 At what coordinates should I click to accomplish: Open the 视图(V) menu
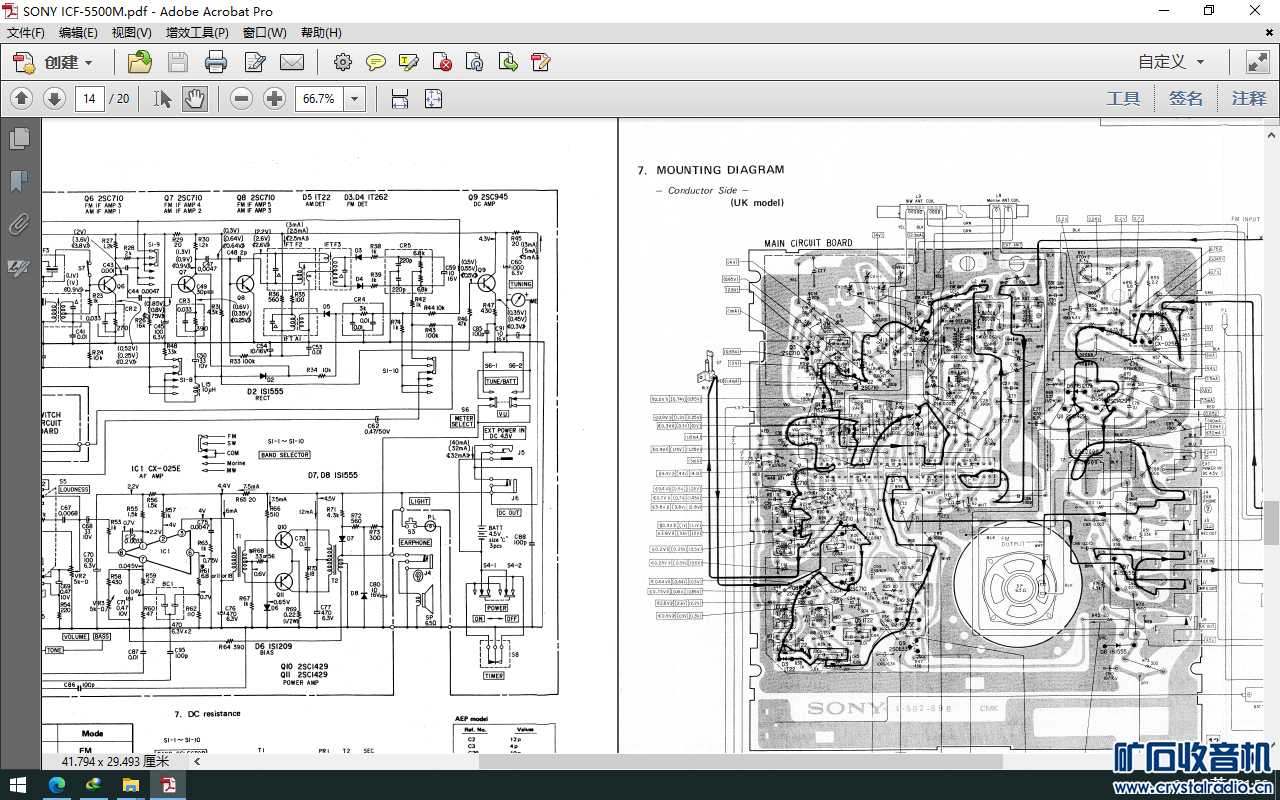coord(131,32)
